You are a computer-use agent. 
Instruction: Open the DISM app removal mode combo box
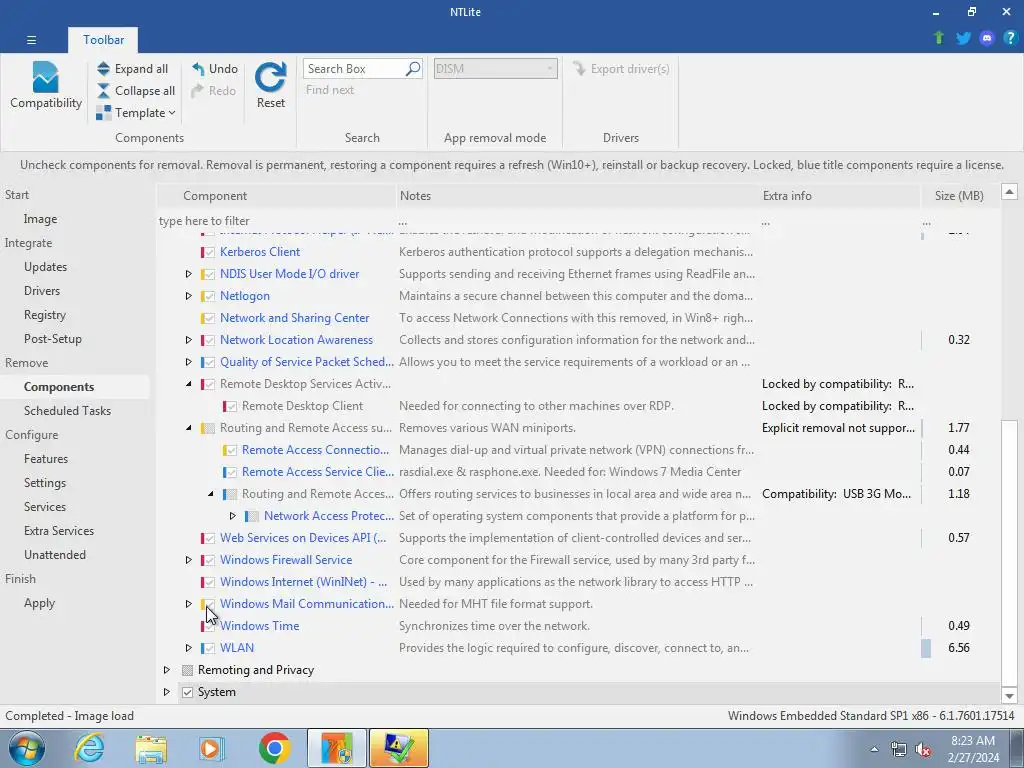[496, 69]
